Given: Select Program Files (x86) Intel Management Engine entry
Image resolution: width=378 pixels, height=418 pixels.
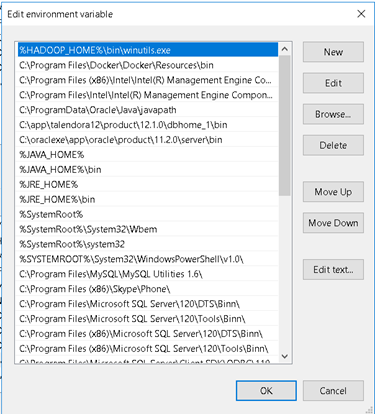Looking at the screenshot, I should tap(147, 80).
